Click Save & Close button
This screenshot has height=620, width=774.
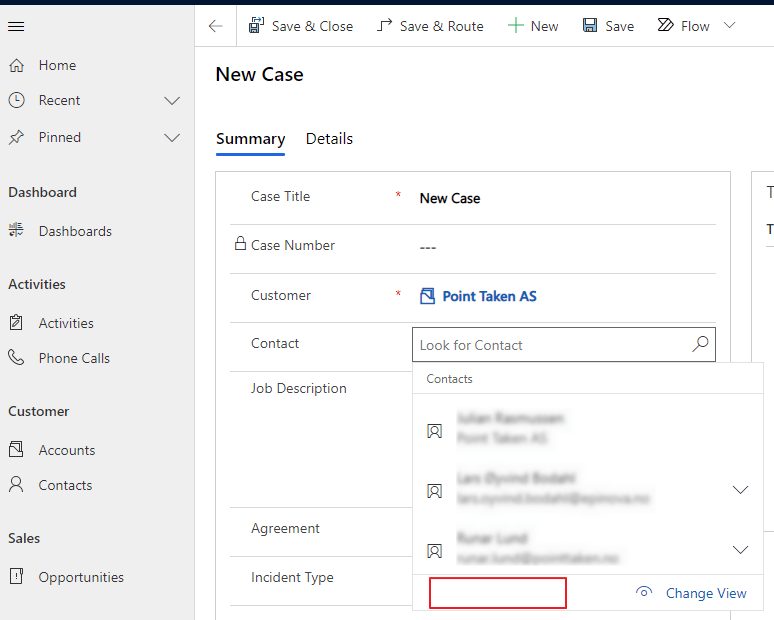tap(300, 26)
